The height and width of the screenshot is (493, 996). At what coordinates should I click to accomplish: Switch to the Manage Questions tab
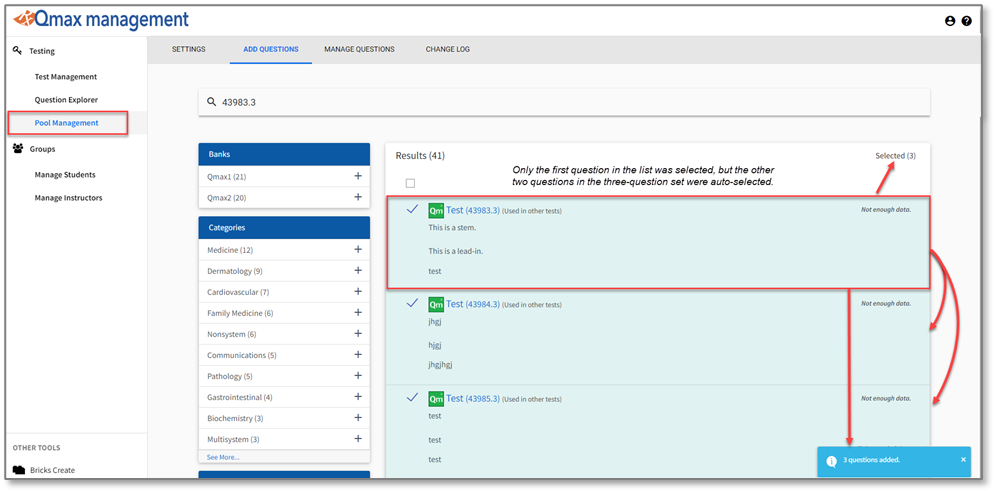[x=359, y=49]
